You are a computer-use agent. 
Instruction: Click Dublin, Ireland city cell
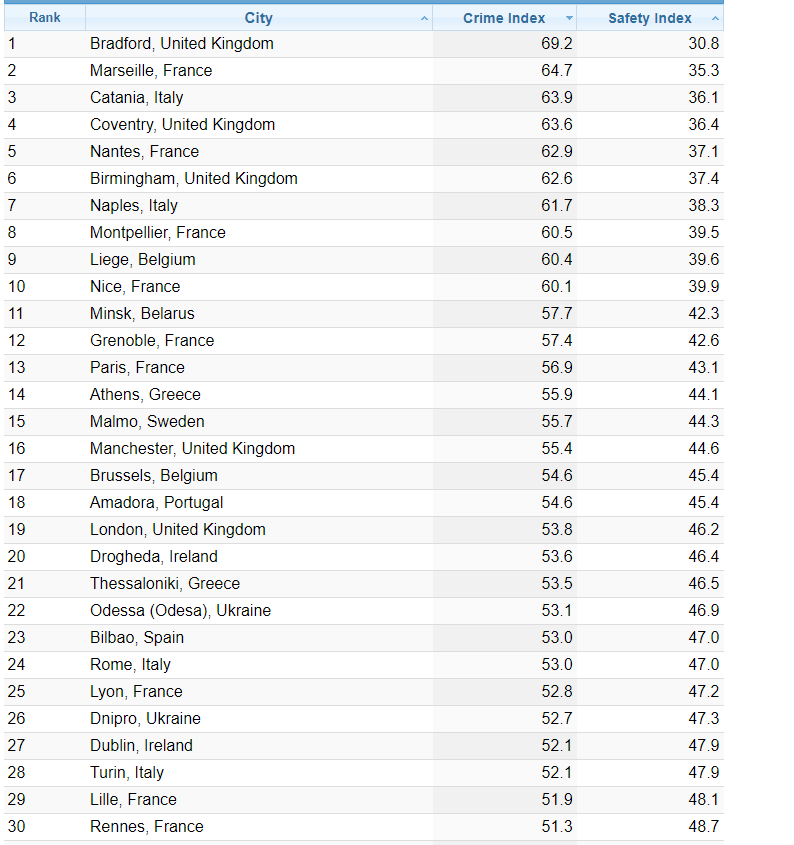pos(141,746)
